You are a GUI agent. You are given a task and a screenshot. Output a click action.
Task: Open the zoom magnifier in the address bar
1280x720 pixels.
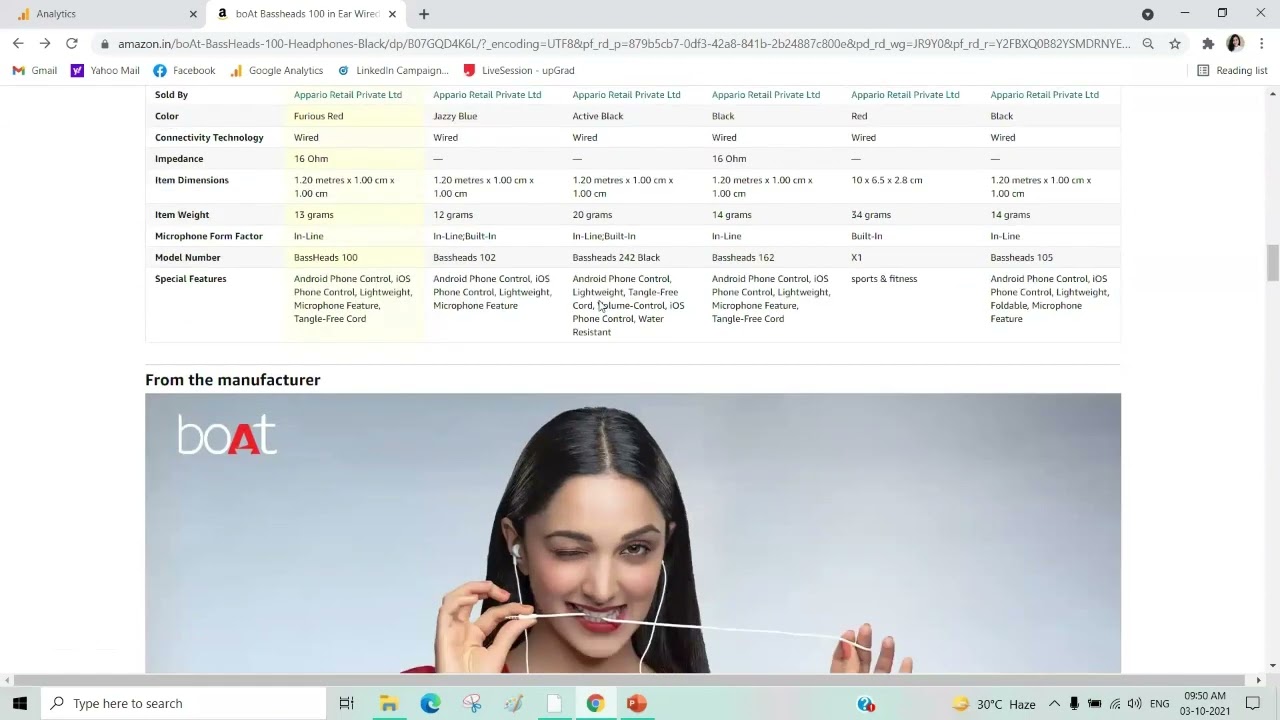pyautogui.click(x=1148, y=44)
